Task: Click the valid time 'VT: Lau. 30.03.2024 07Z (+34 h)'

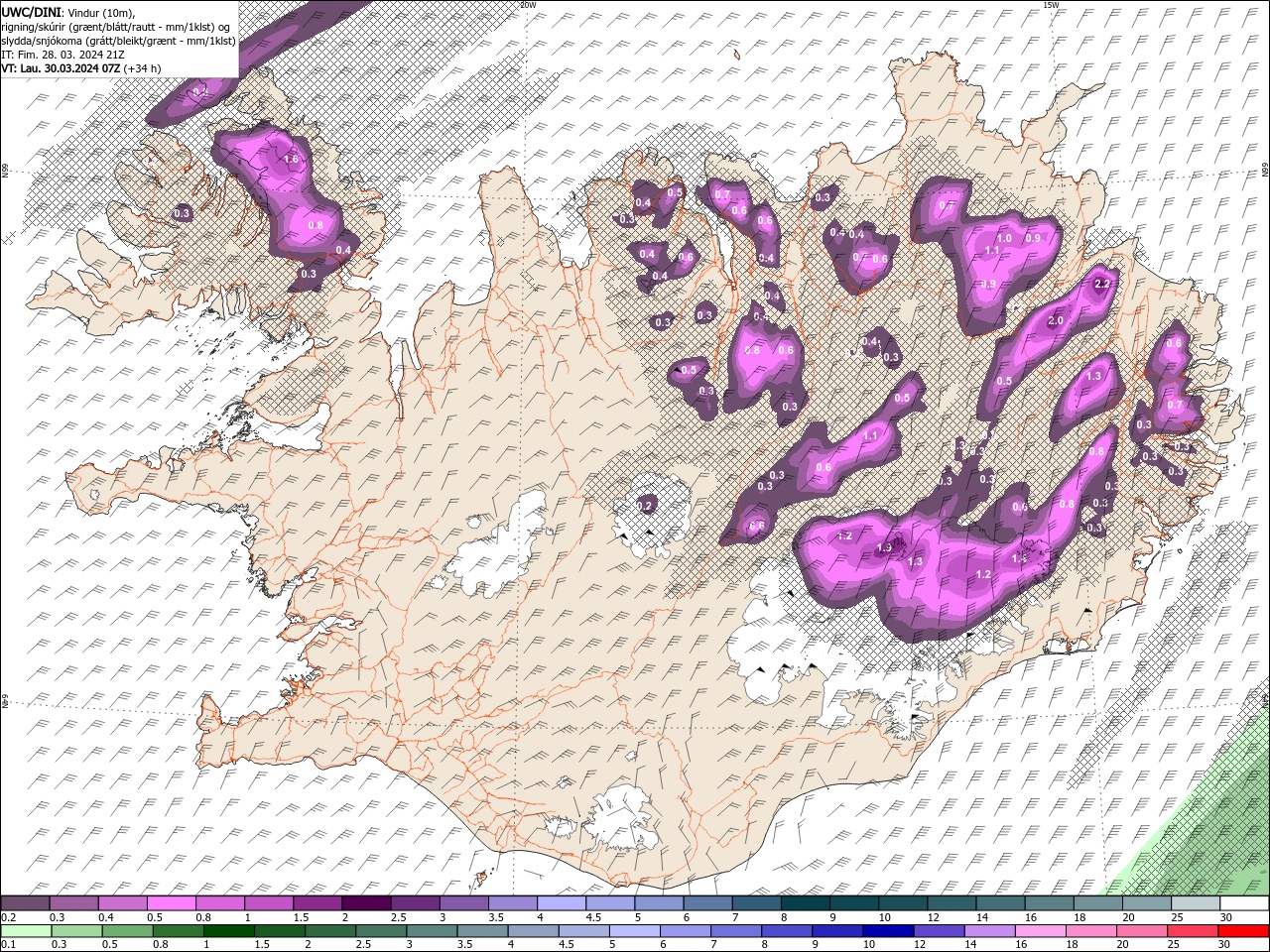Action: coord(81,68)
